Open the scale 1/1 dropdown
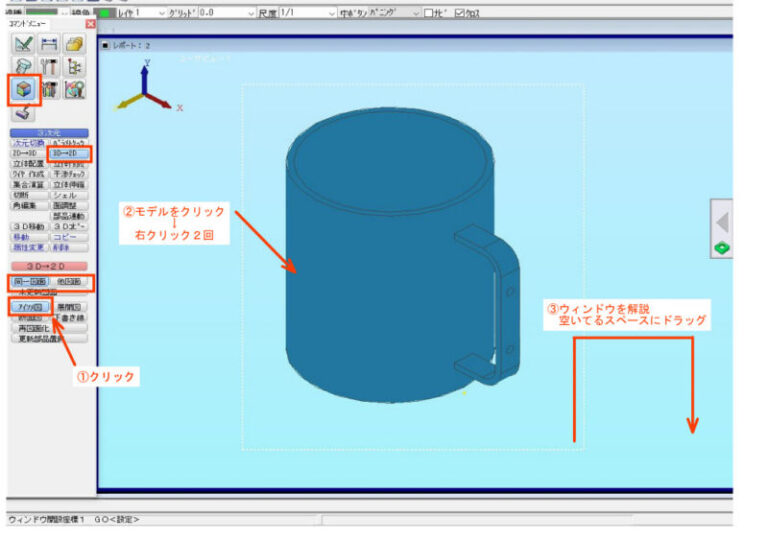The height and width of the screenshot is (540, 768). point(308,13)
